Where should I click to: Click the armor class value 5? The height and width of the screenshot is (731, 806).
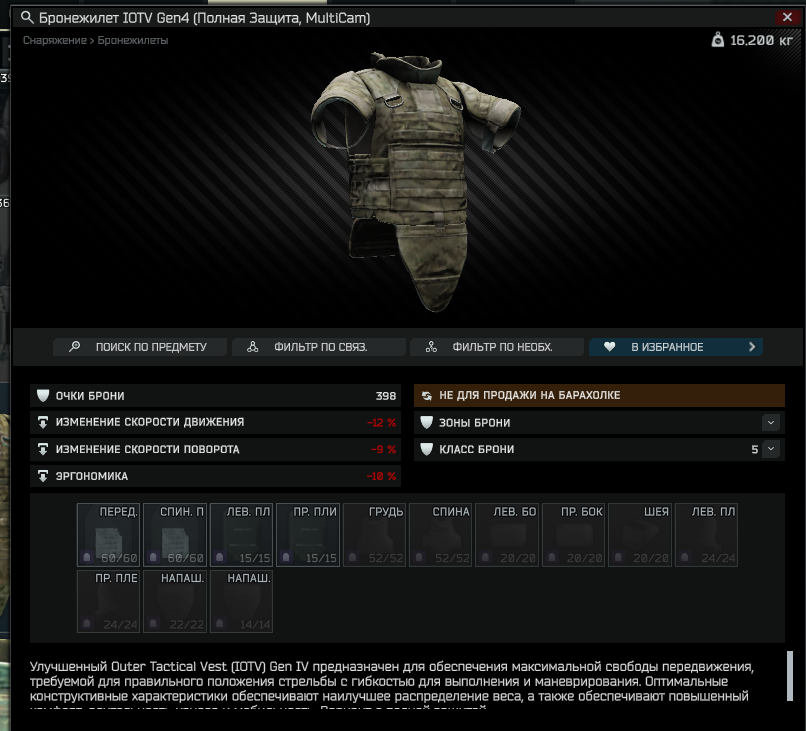(x=755, y=449)
